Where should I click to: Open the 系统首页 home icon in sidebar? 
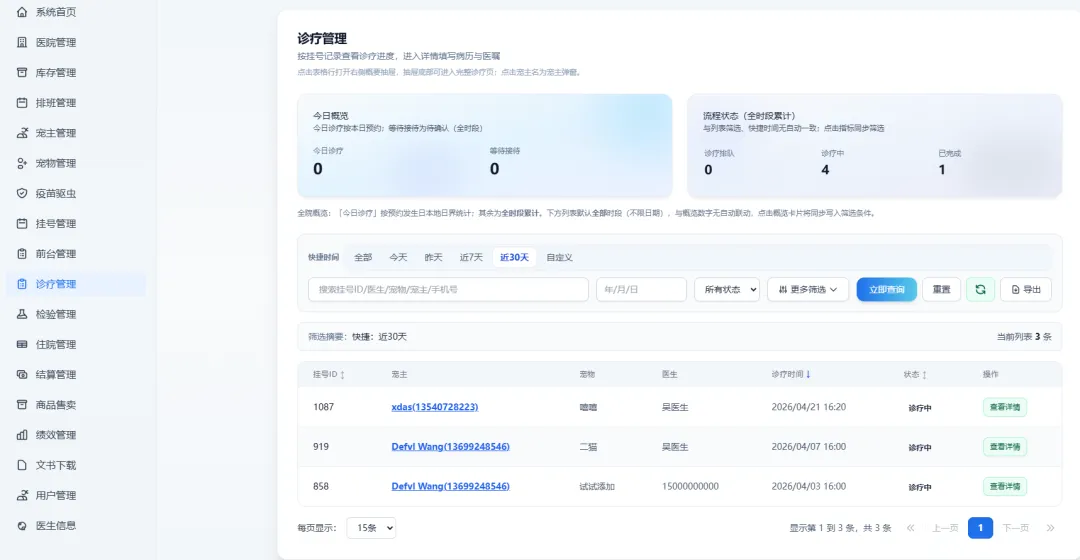point(22,12)
